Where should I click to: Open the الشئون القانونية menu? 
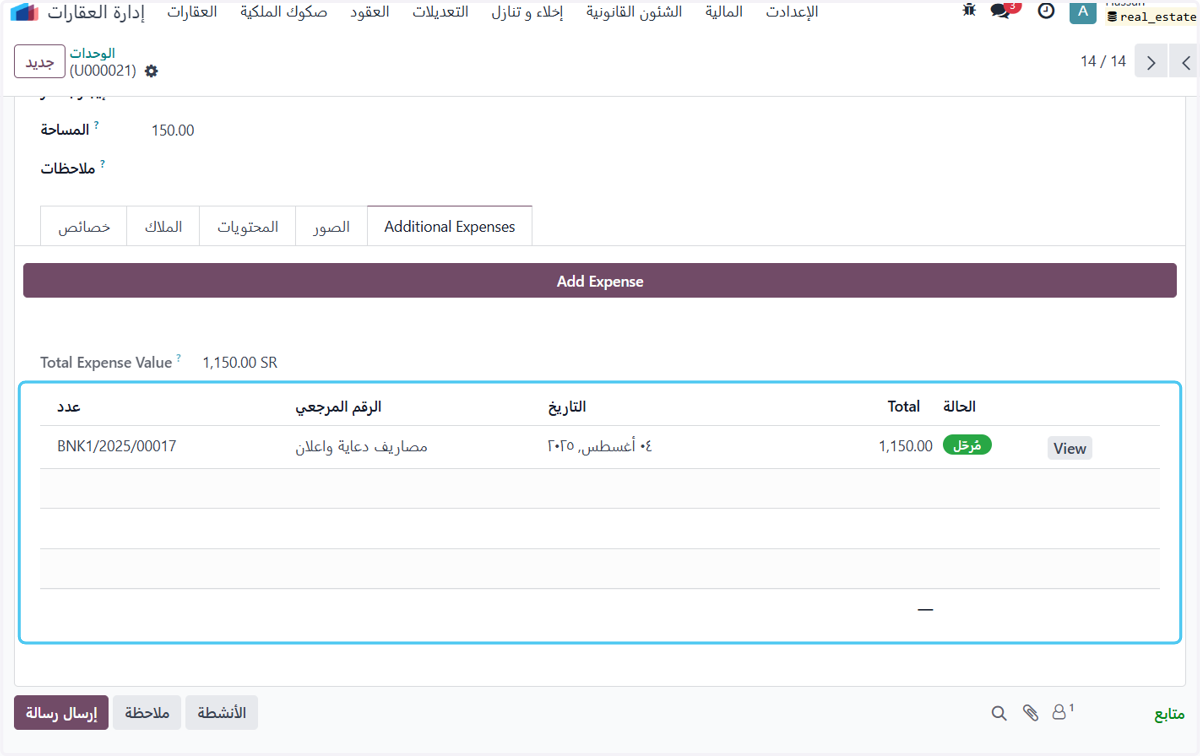click(634, 12)
